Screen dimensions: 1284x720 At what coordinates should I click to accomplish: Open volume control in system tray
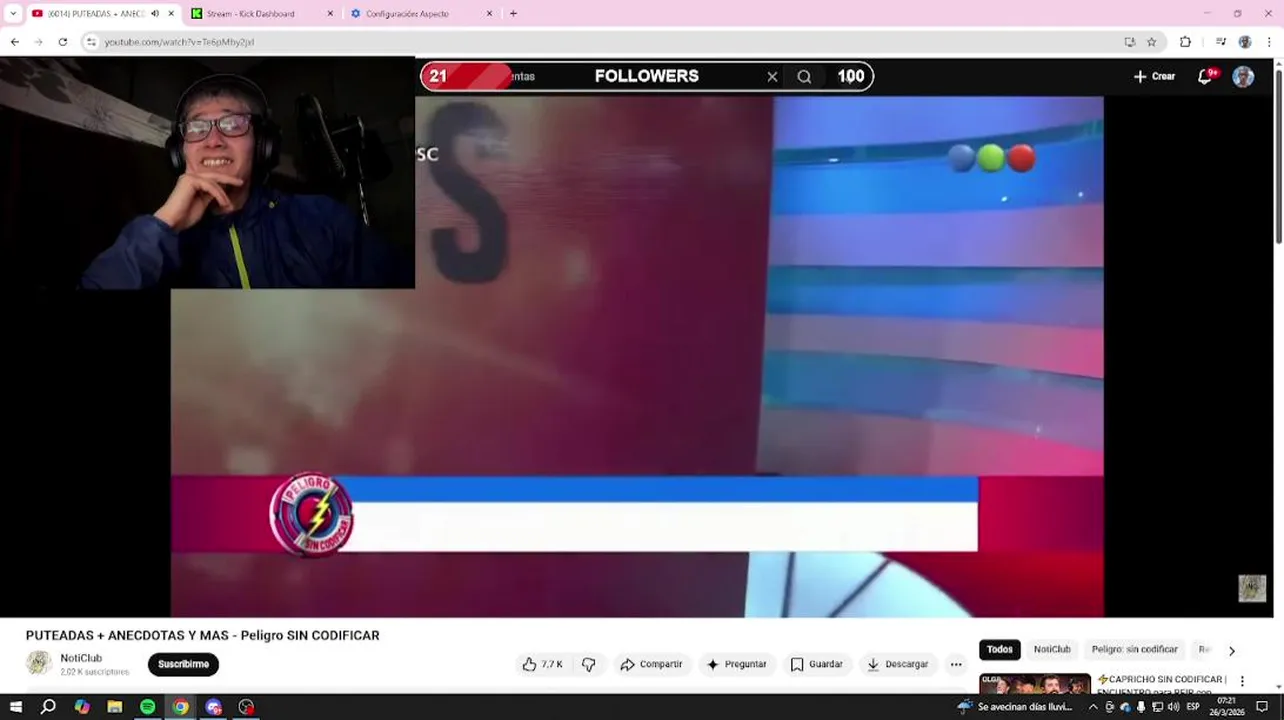(x=1173, y=707)
